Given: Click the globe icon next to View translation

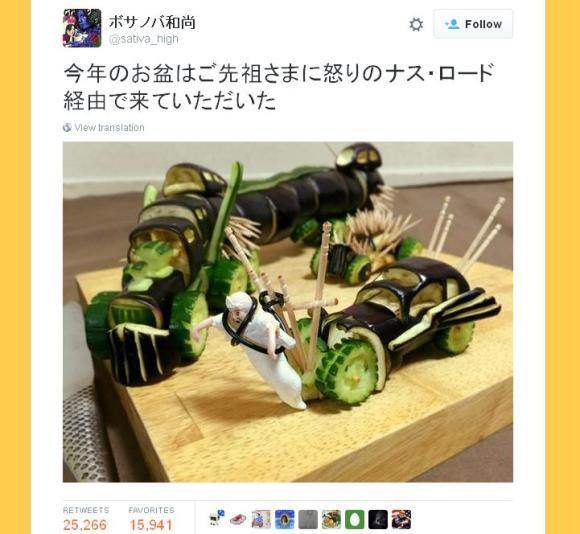Looking at the screenshot, I should tap(67, 128).
